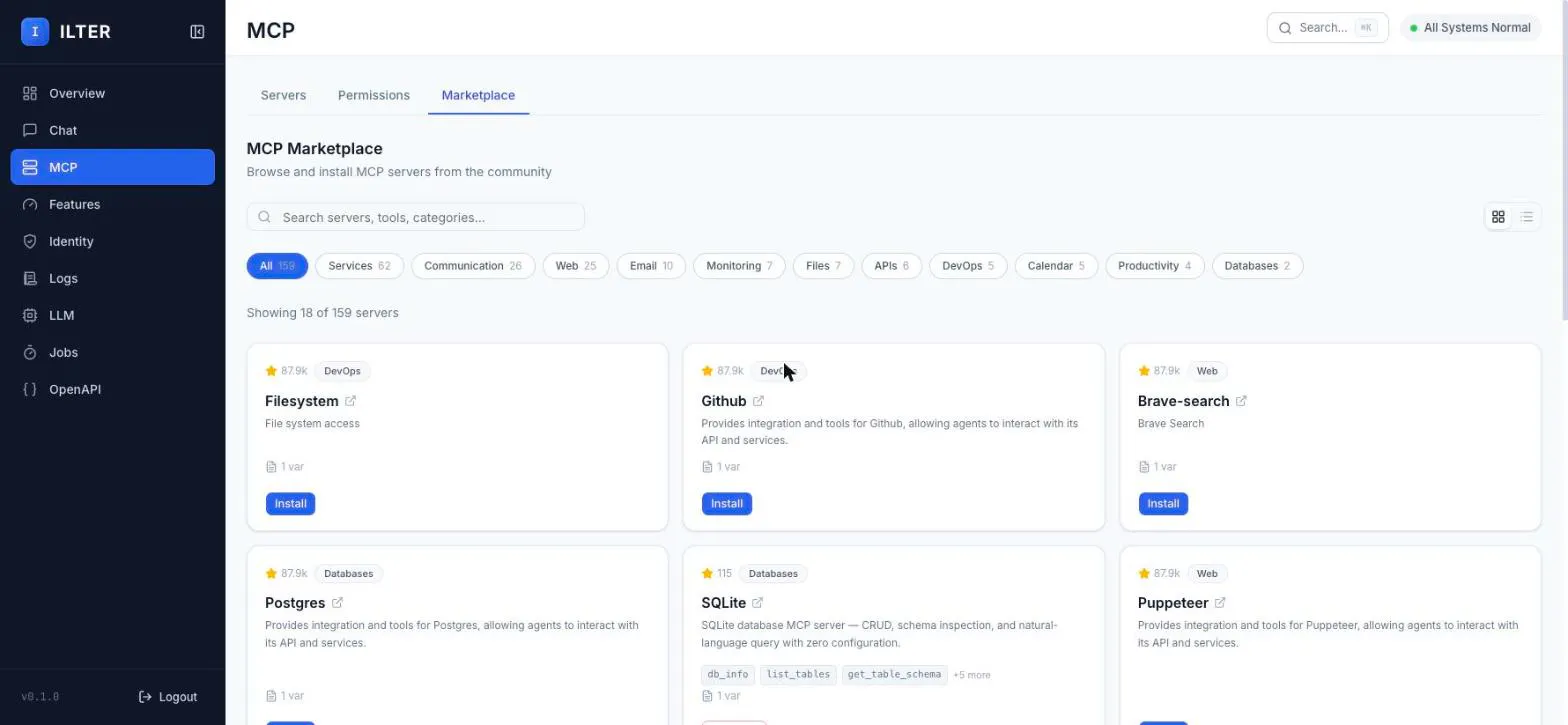Viewport: 1568px width, 725px height.
Task: Install the Filesystem server
Action: [290, 504]
